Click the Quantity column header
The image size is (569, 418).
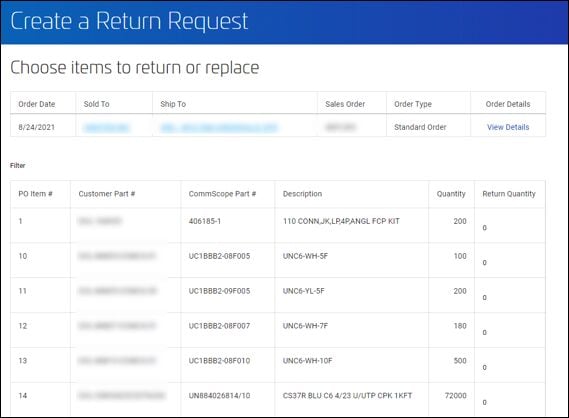(451, 194)
